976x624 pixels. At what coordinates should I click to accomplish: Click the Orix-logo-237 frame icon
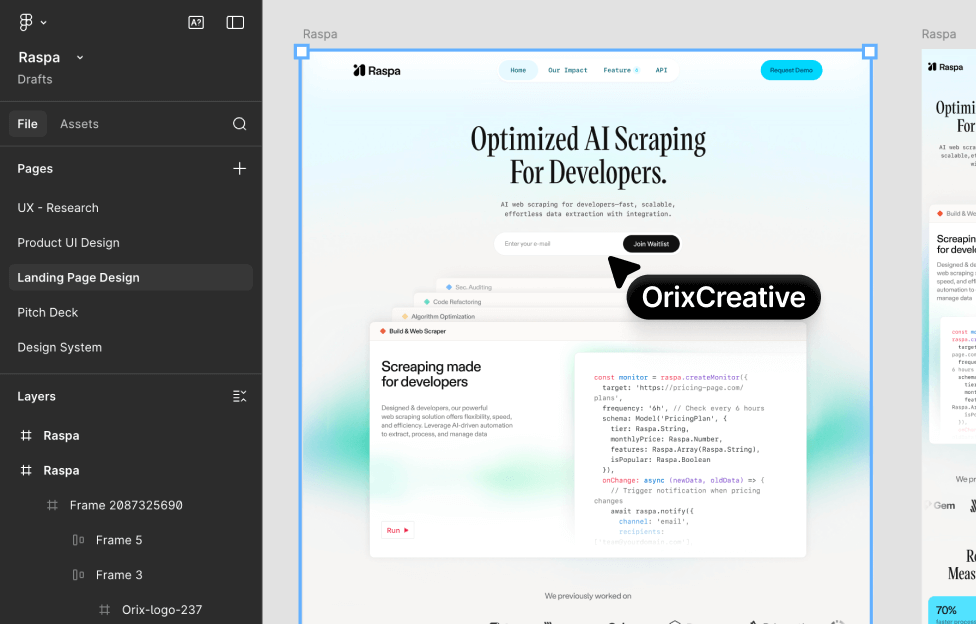(105, 610)
